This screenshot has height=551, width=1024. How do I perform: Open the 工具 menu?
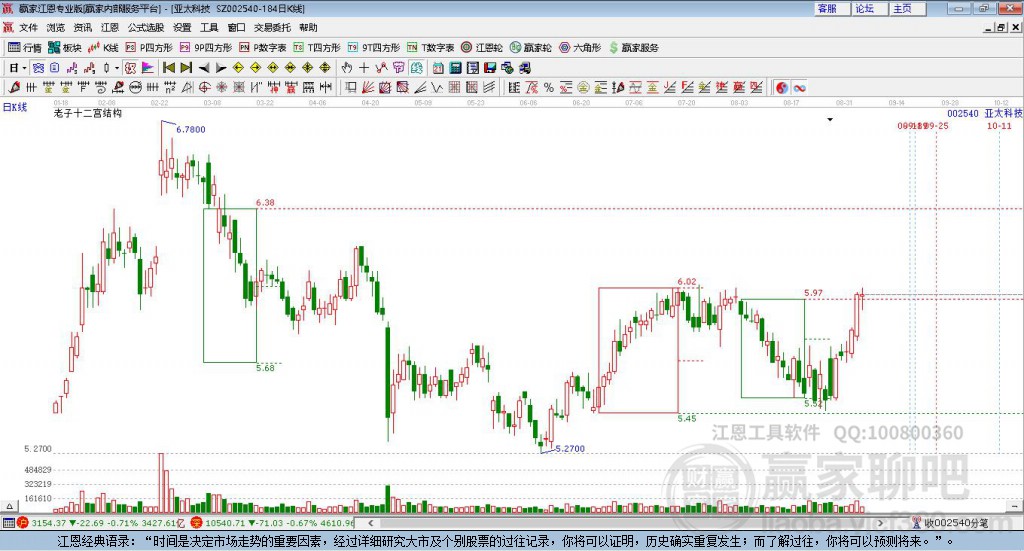point(209,27)
